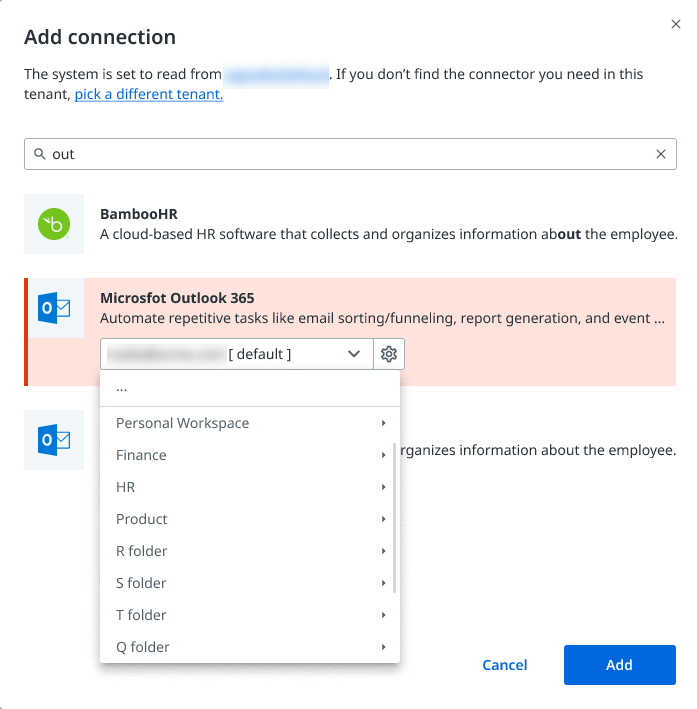Screen dimensions: 697x709
Task: Select HR from the folder list
Action: [x=126, y=487]
